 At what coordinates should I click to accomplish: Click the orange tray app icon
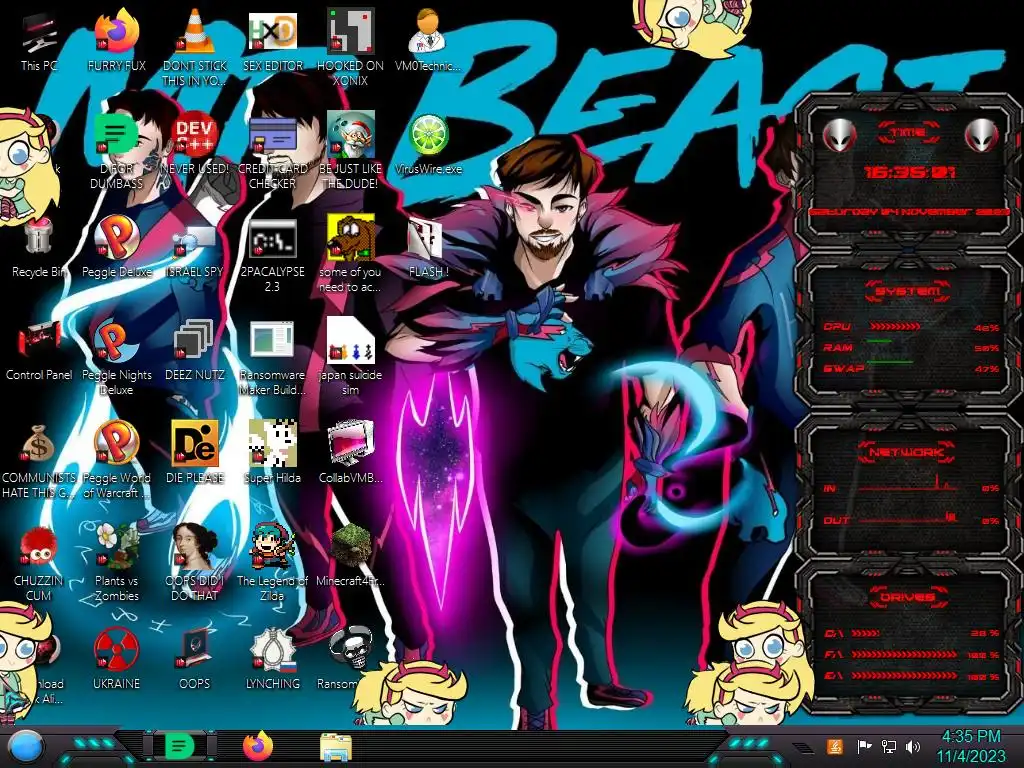pyautogui.click(x=835, y=746)
